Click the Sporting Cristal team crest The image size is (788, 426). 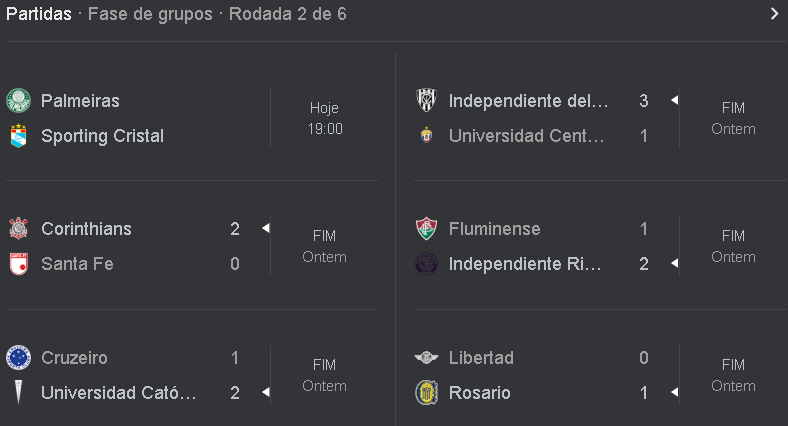click(x=18, y=136)
